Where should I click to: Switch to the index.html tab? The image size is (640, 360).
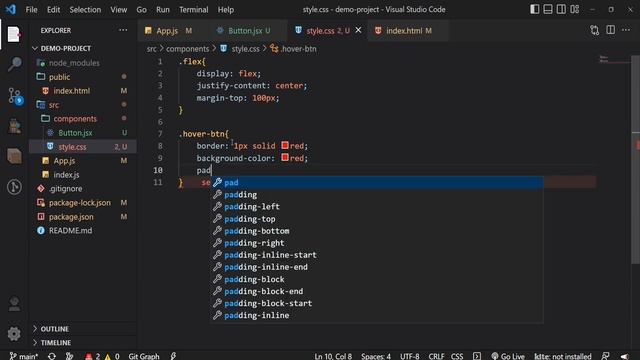408,31
